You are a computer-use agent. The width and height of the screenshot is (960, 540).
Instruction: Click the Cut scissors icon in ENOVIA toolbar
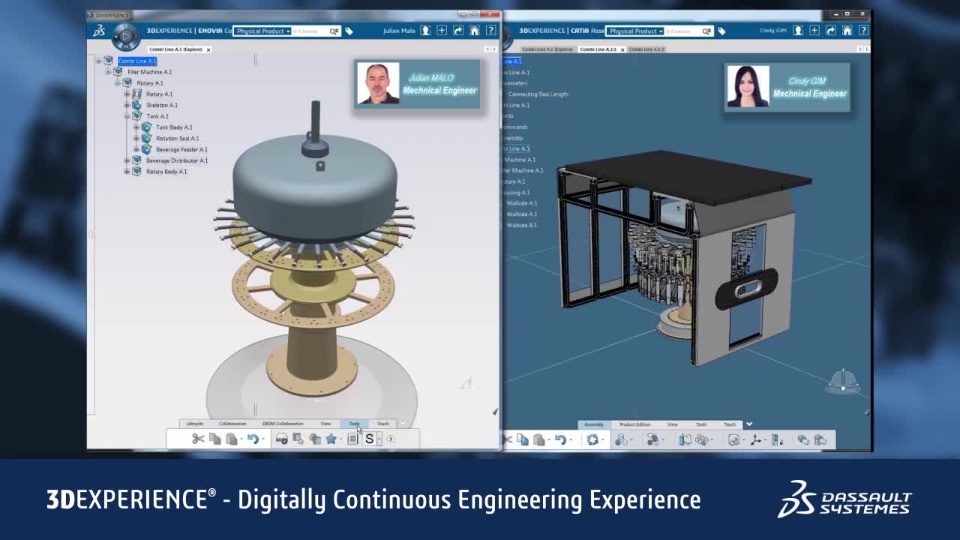coord(198,438)
